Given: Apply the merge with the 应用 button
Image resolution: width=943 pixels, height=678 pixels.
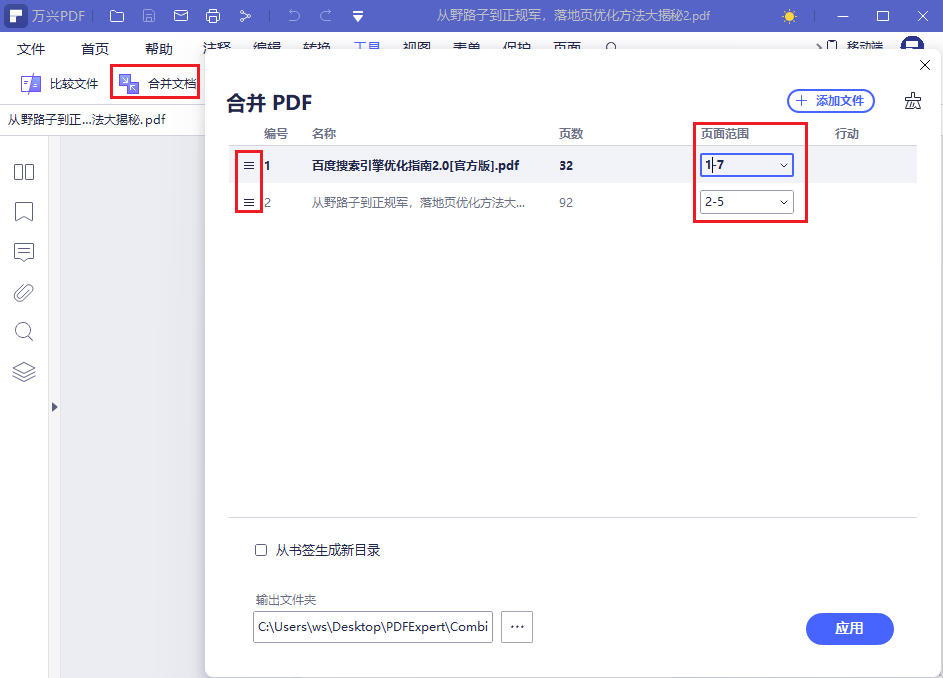Looking at the screenshot, I should pyautogui.click(x=849, y=629).
